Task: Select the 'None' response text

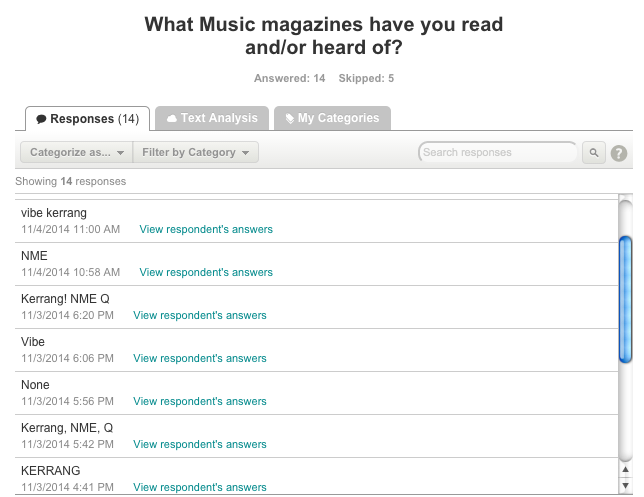Action: point(35,385)
